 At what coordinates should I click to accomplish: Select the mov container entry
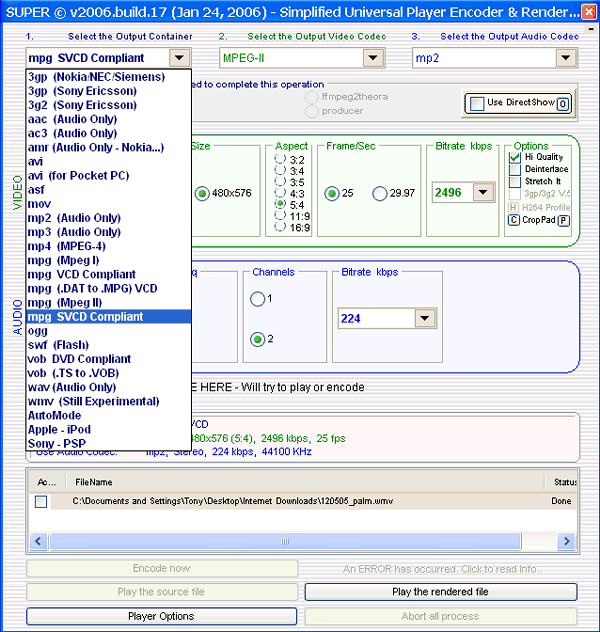[108, 204]
